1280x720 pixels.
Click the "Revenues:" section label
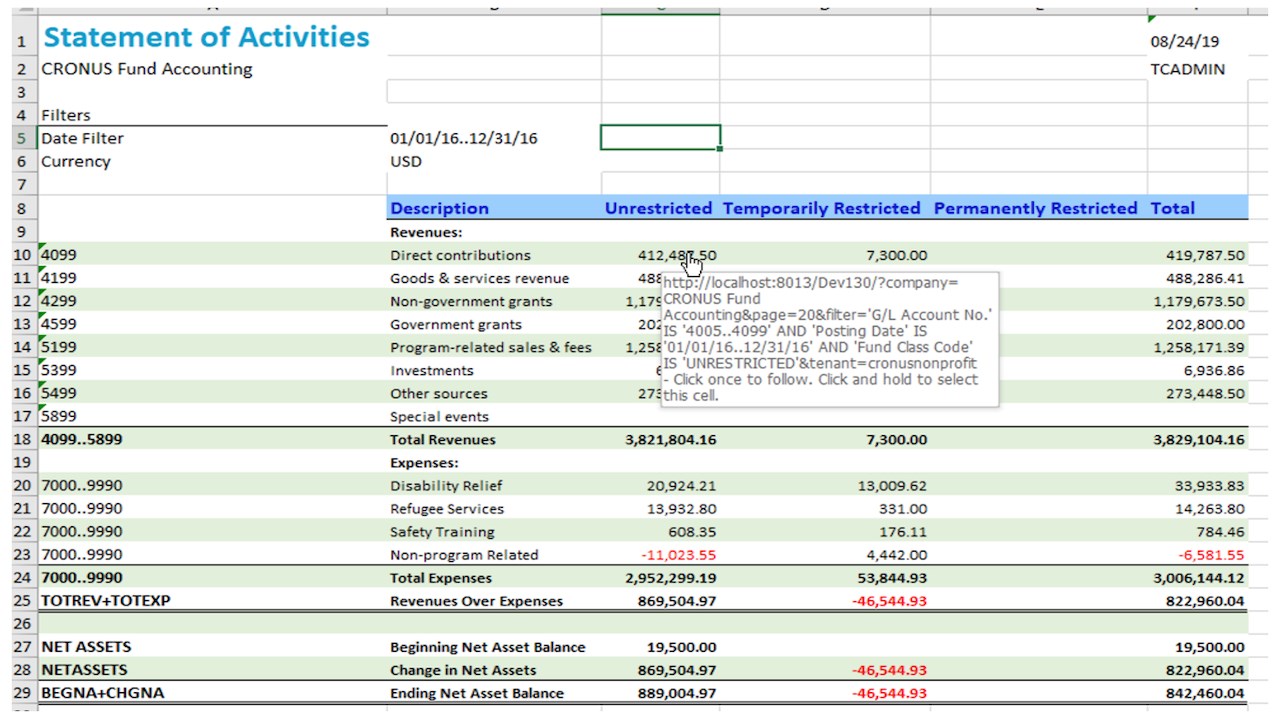(x=427, y=232)
